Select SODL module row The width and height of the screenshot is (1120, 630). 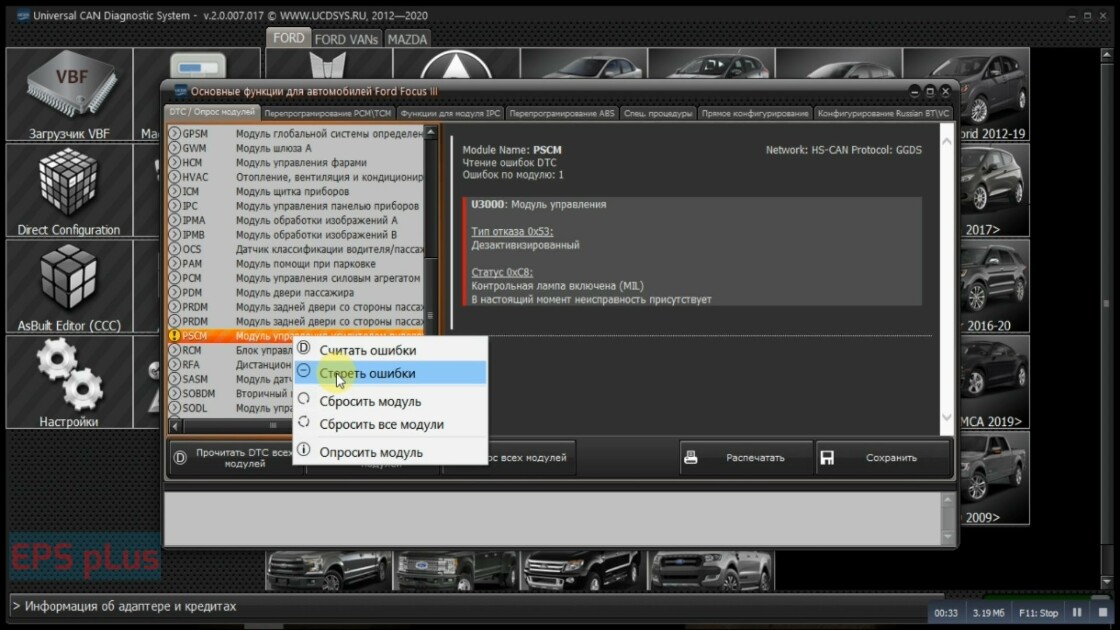[230, 408]
